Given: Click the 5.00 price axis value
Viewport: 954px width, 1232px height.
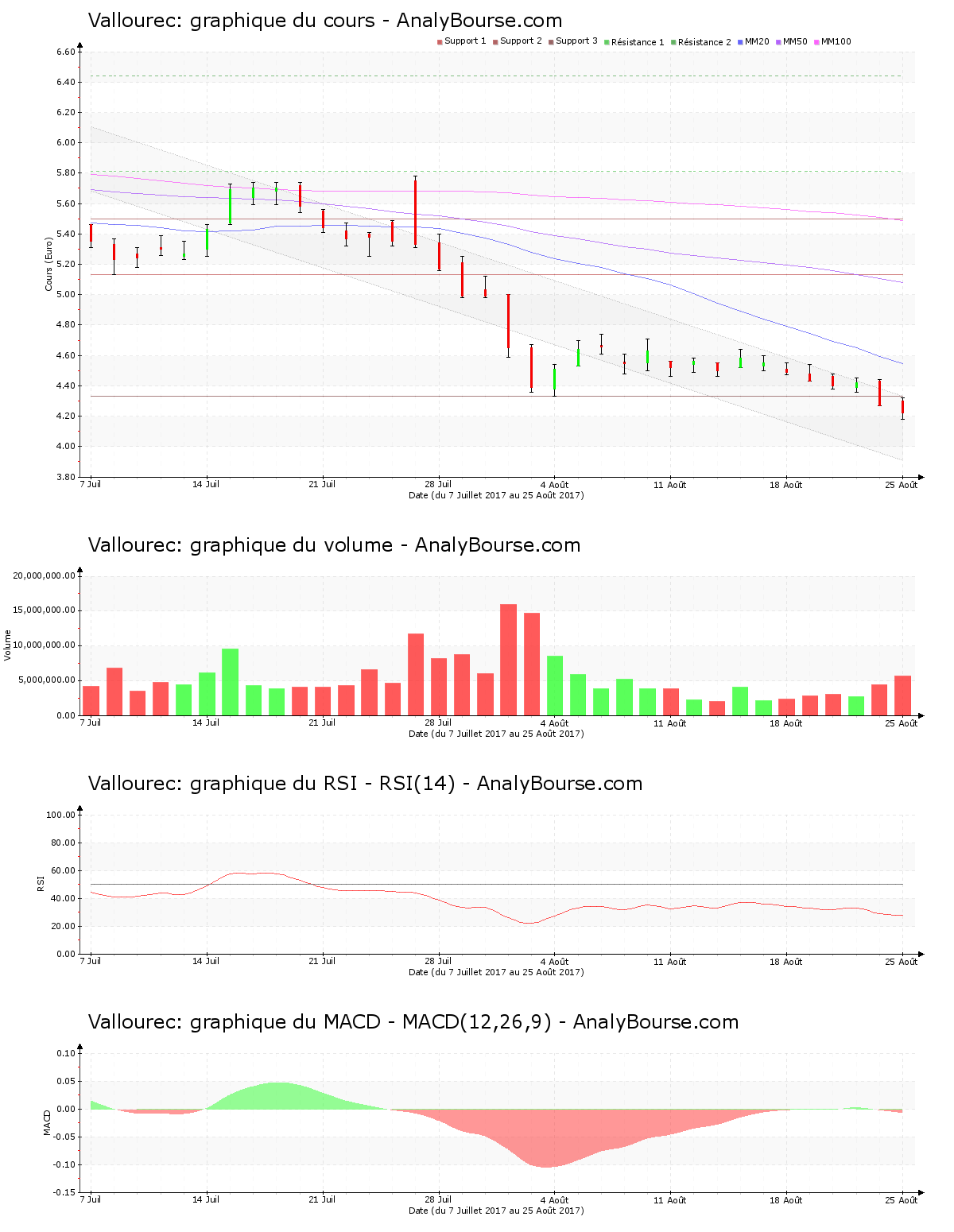Looking at the screenshot, I should (66, 295).
